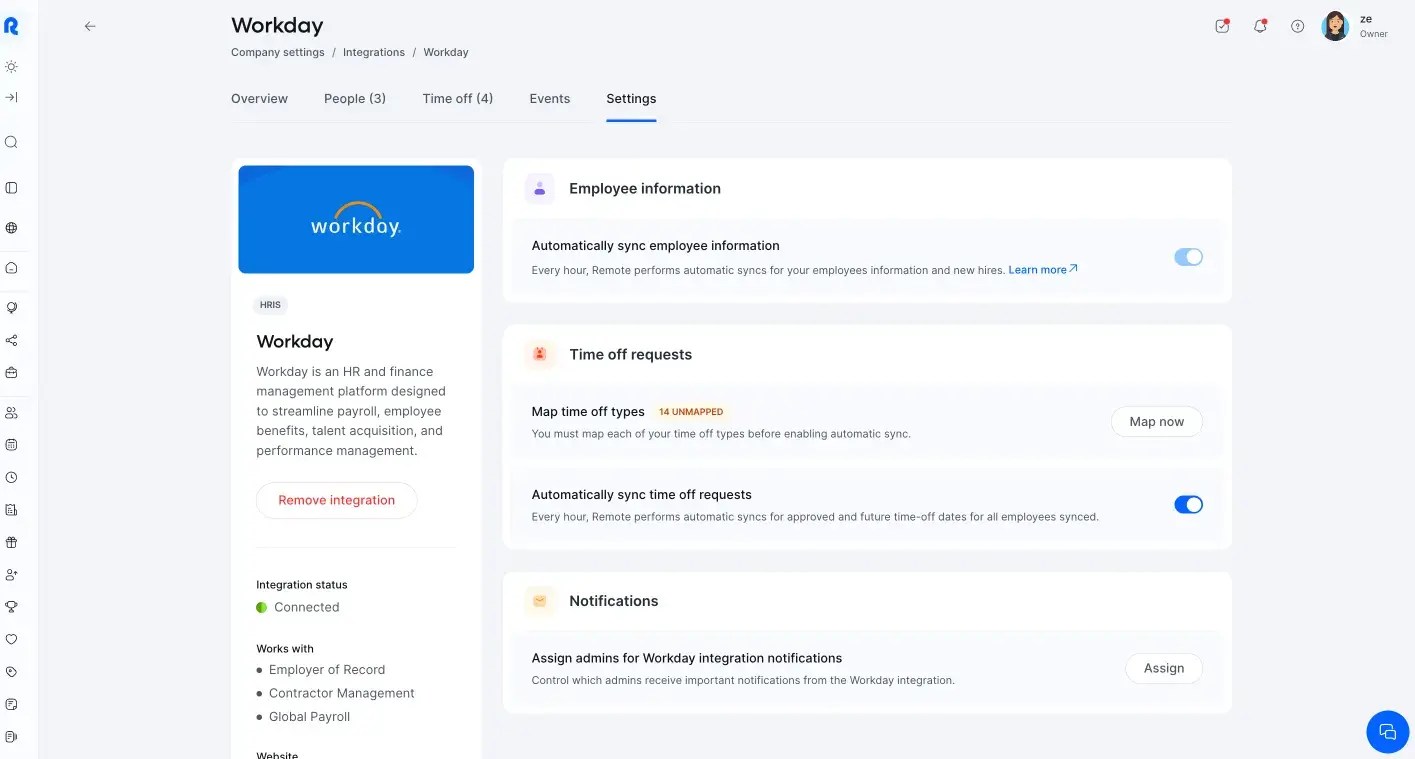Click the globe icon in the sidebar
The height and width of the screenshot is (759, 1415).
pyautogui.click(x=11, y=227)
